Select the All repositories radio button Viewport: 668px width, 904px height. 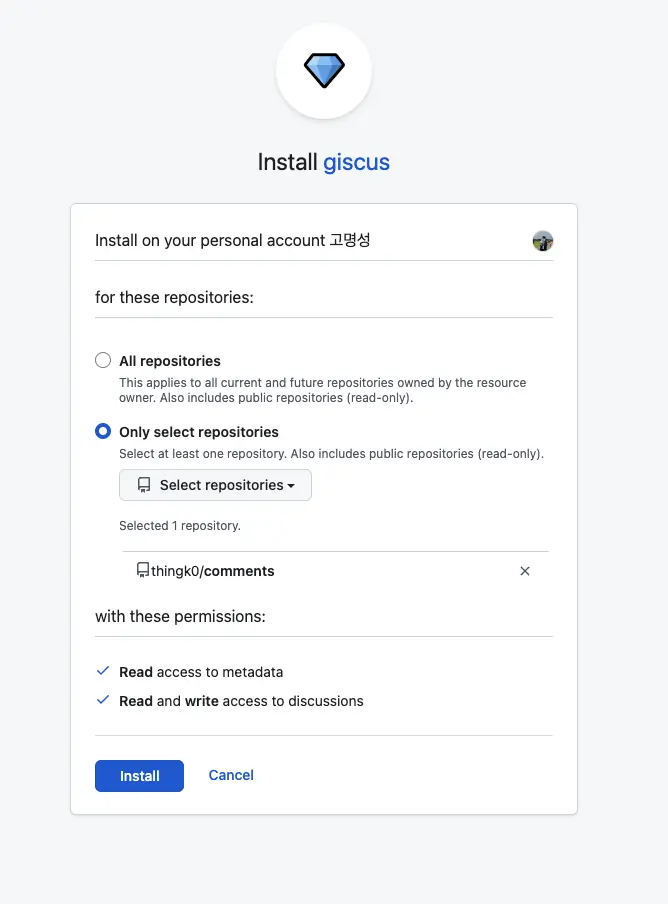103,361
